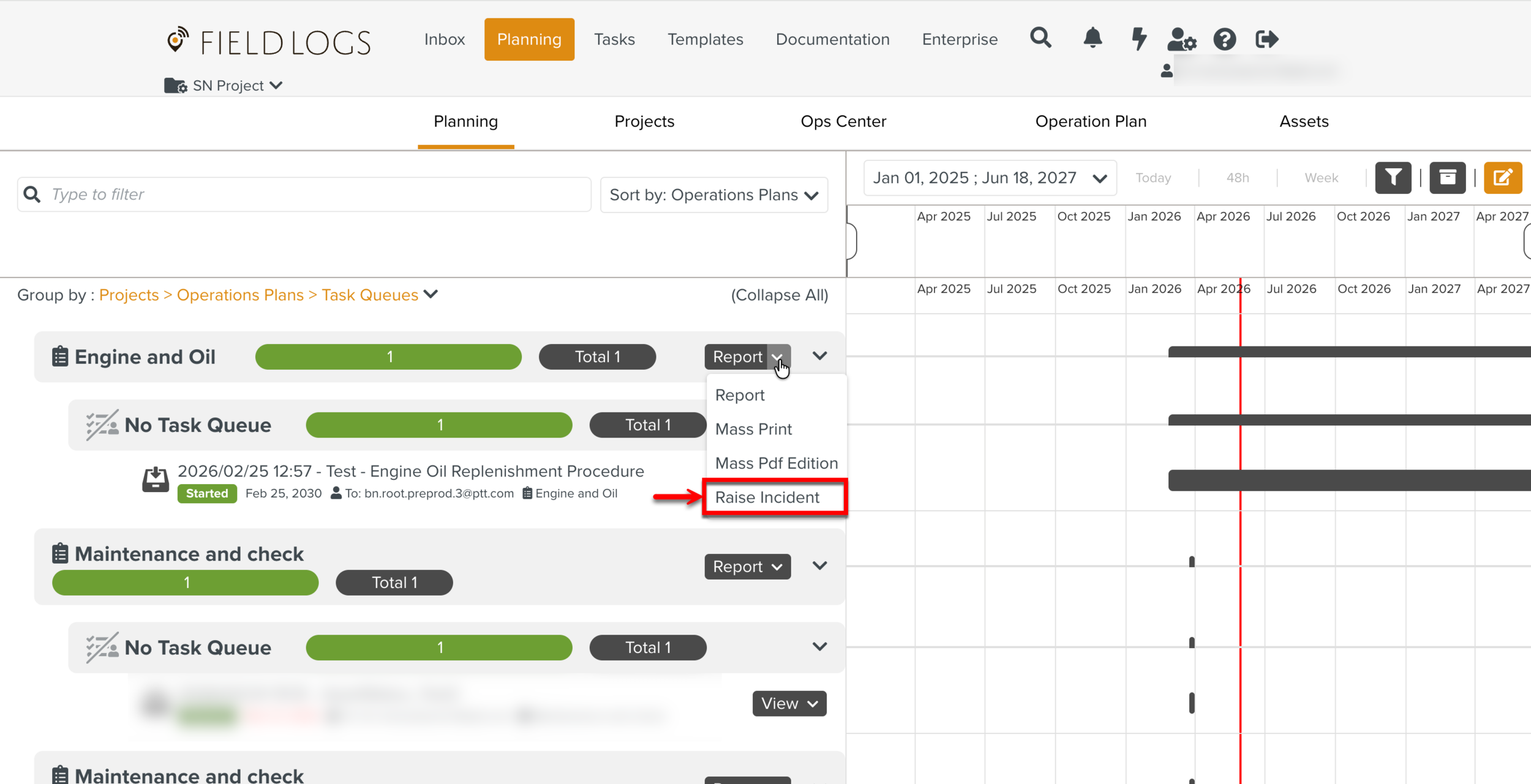Switch to the Planning sub-tab
1531x784 pixels.
pyautogui.click(x=465, y=121)
